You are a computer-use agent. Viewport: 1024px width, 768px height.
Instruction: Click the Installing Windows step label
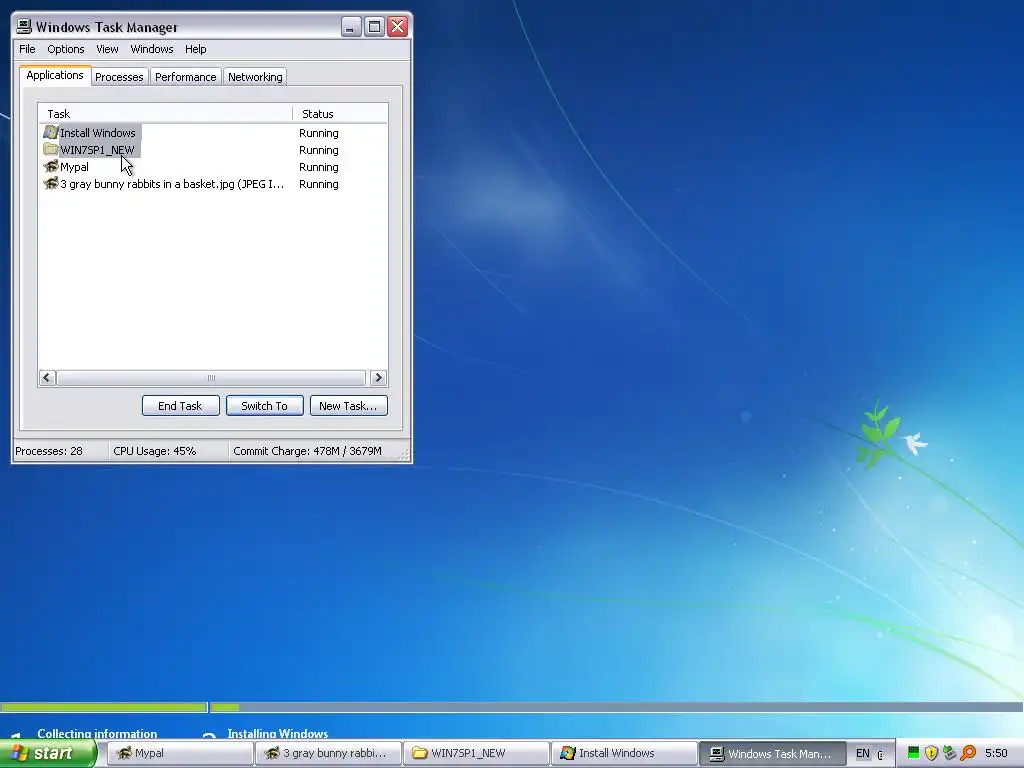tap(278, 733)
